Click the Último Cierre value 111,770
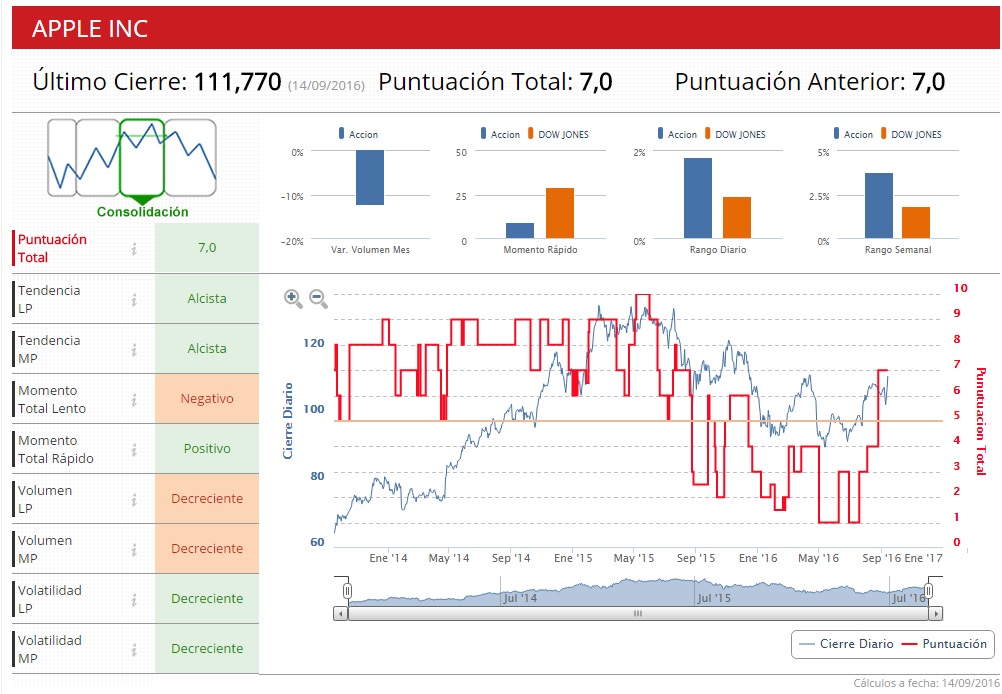The width and height of the screenshot is (1002, 694). (x=237, y=82)
